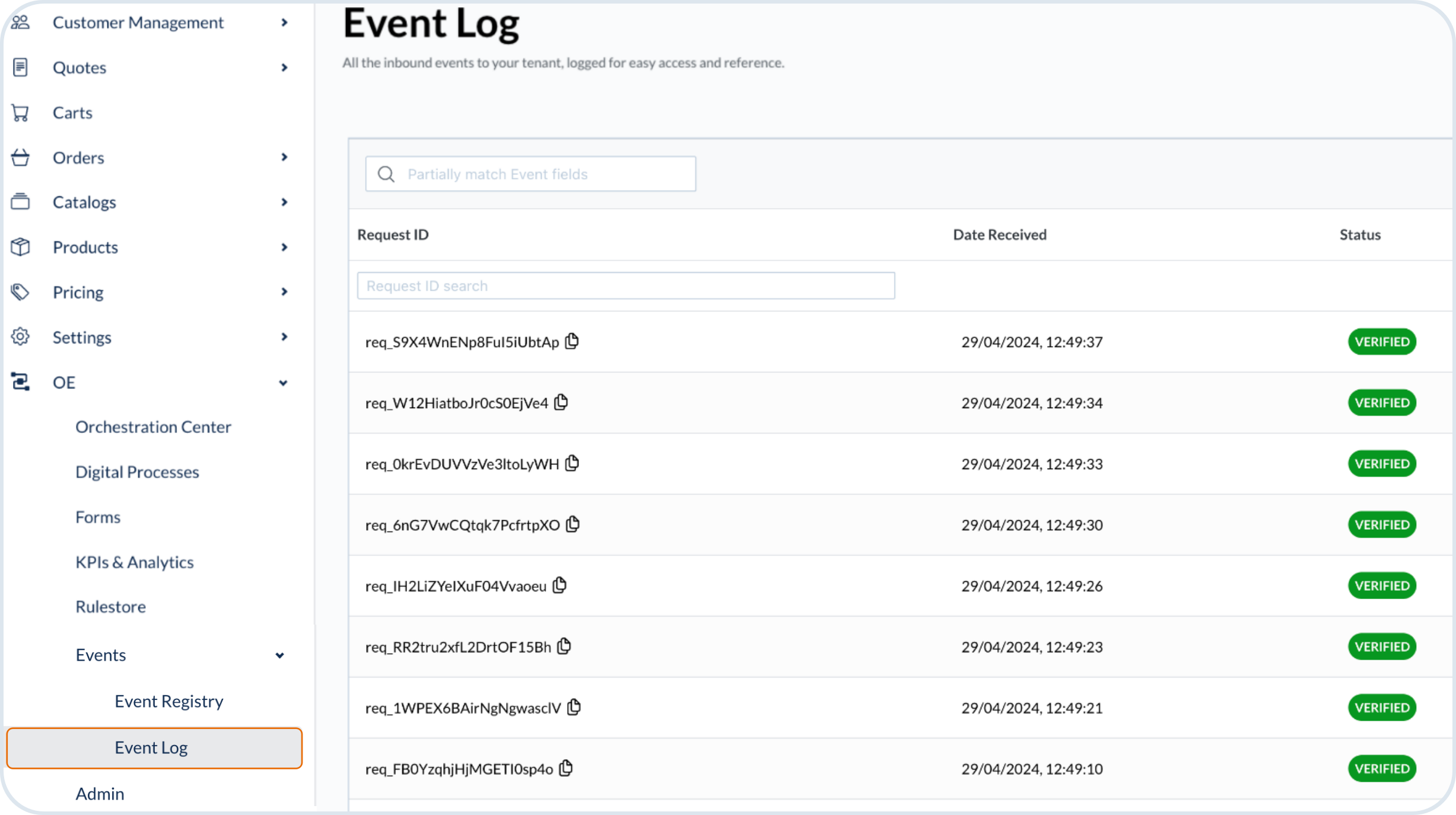1456x815 pixels.
Task: Collapse the Events submenu
Action: pyautogui.click(x=279, y=655)
